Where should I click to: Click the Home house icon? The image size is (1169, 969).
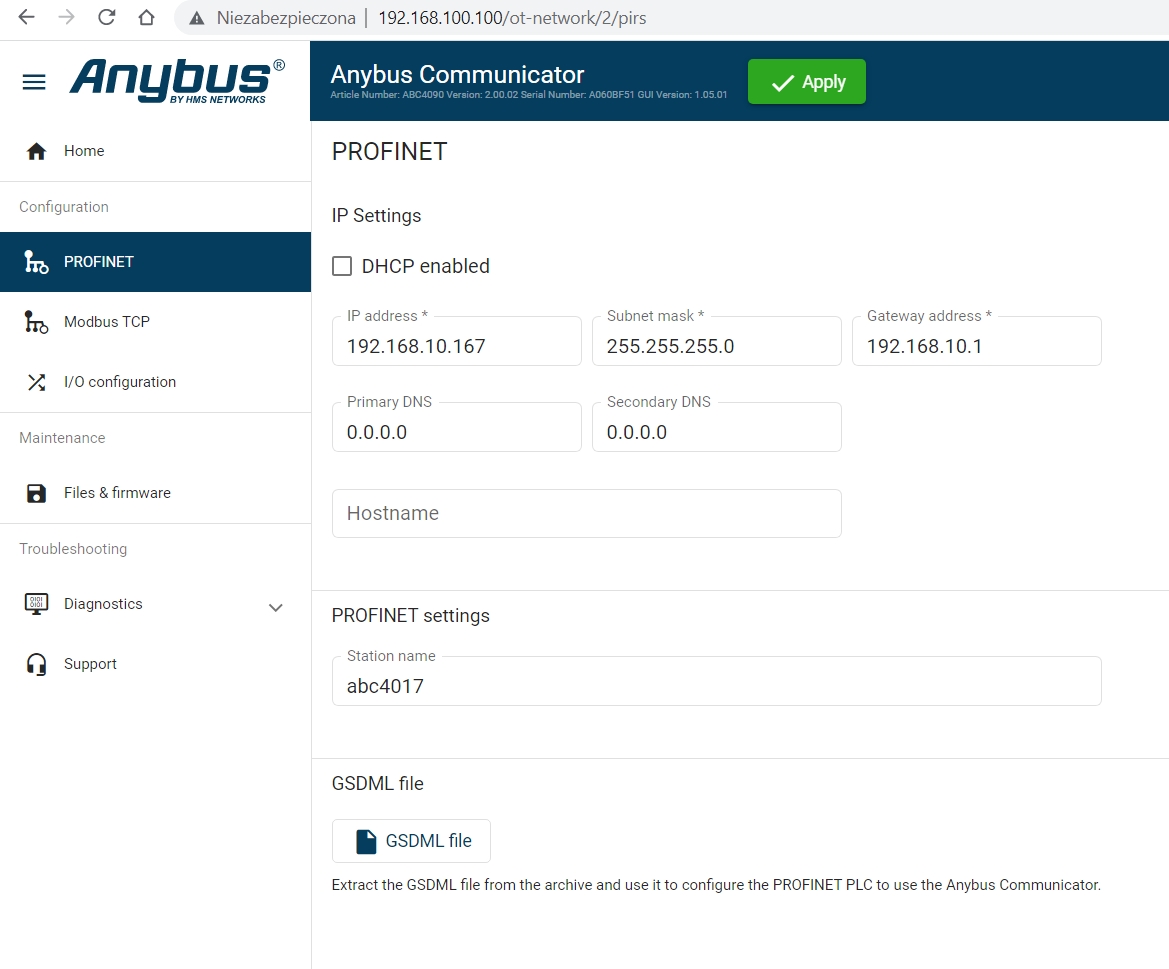(x=36, y=151)
